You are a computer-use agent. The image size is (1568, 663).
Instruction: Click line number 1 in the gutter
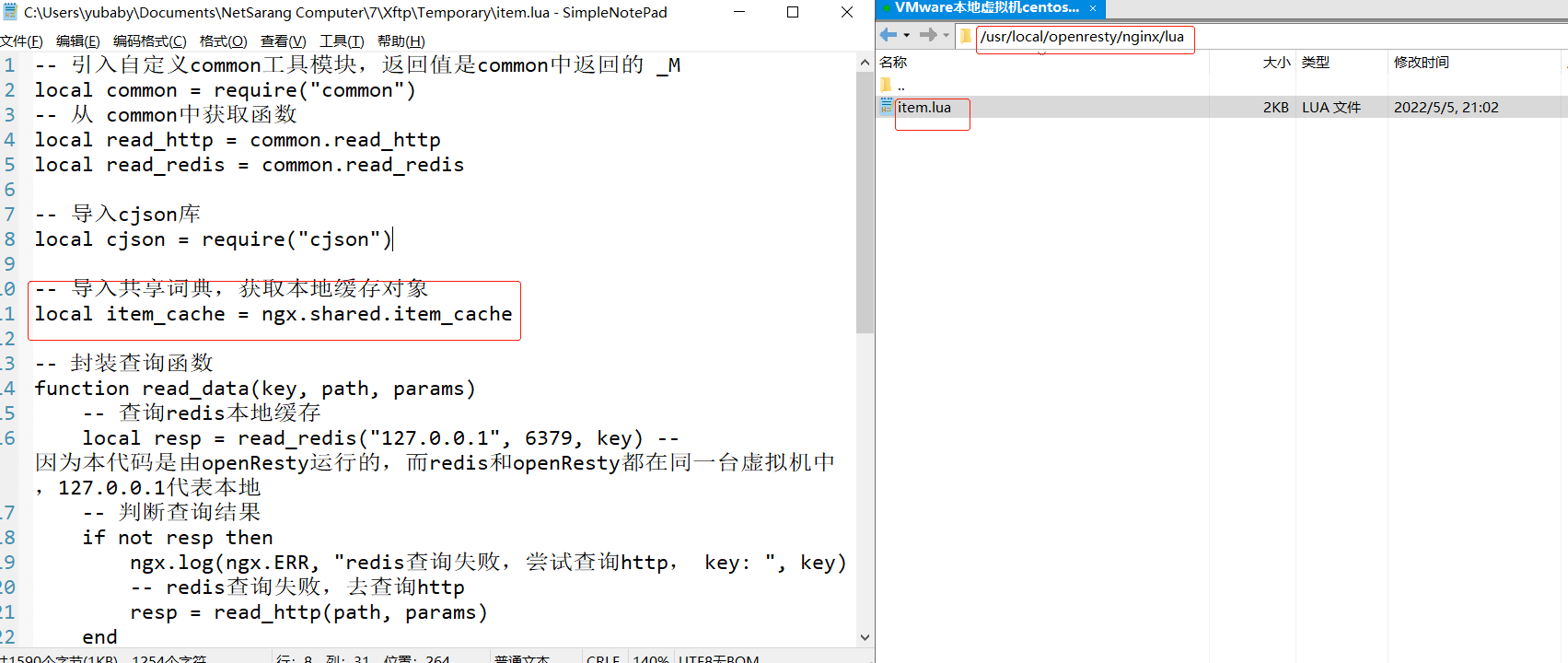pos(9,65)
